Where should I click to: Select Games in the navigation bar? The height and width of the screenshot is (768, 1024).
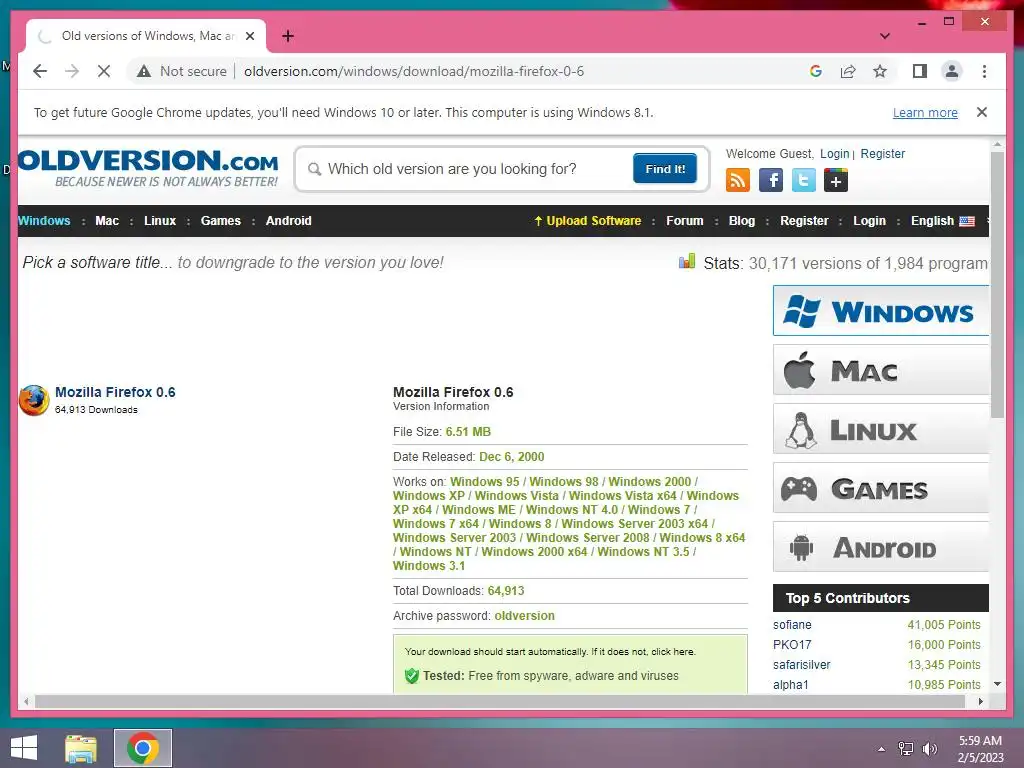[221, 221]
